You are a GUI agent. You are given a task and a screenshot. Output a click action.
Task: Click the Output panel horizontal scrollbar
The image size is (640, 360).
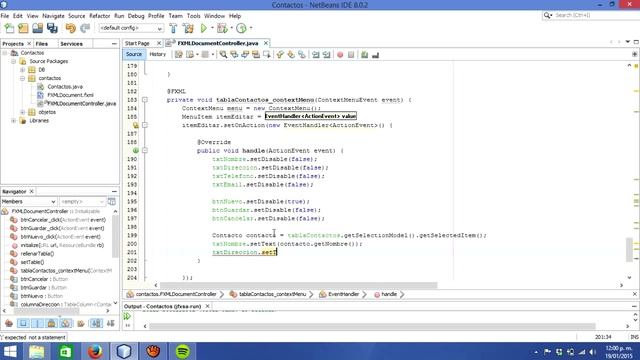click(372, 326)
